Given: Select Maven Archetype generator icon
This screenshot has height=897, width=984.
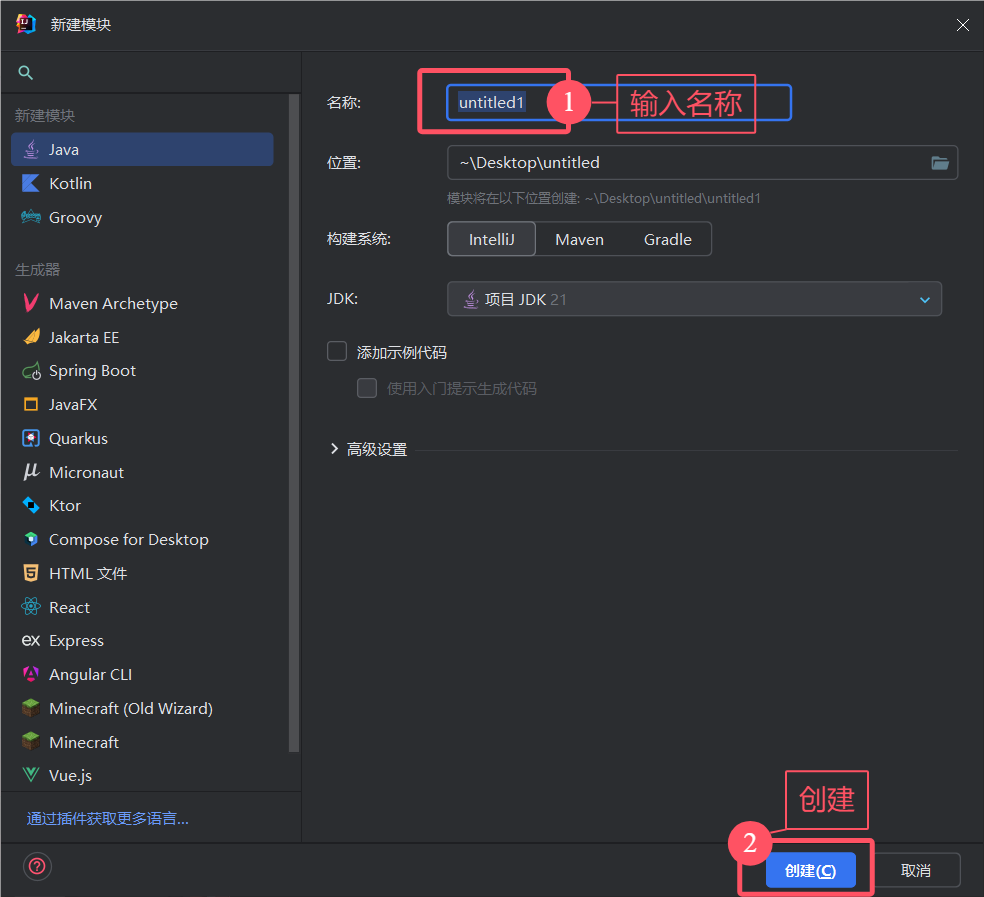Looking at the screenshot, I should [x=31, y=304].
